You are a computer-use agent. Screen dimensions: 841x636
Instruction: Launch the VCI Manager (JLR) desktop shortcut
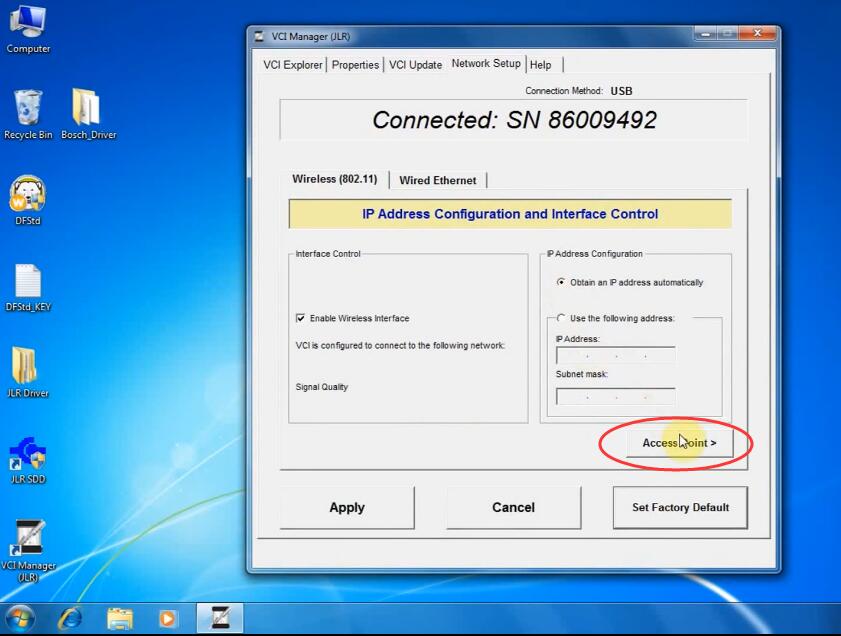point(28,550)
